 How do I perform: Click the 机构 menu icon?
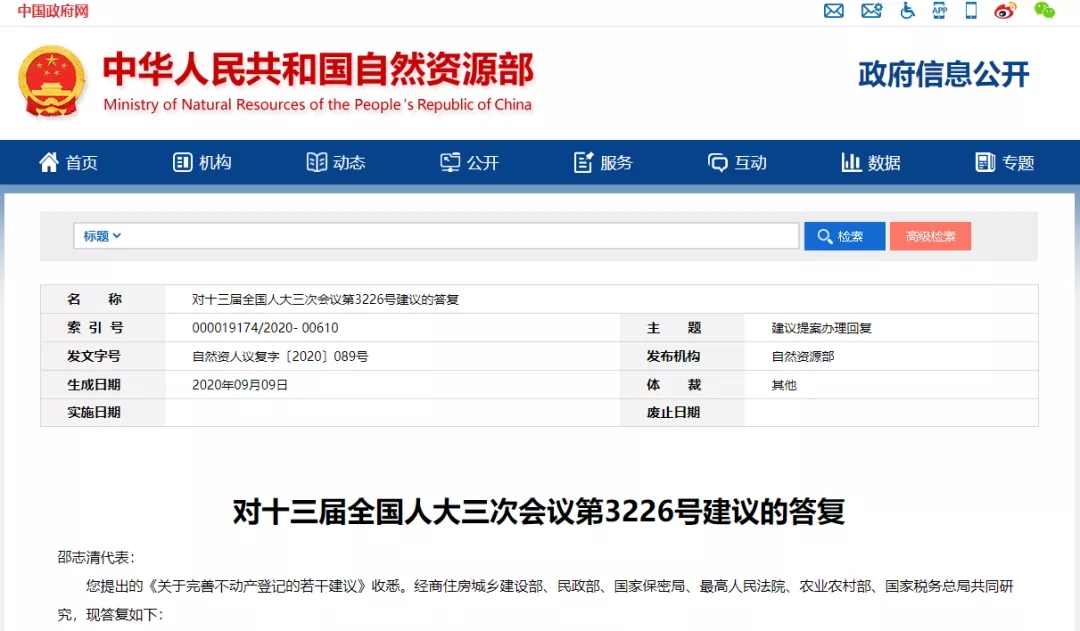pos(183,163)
